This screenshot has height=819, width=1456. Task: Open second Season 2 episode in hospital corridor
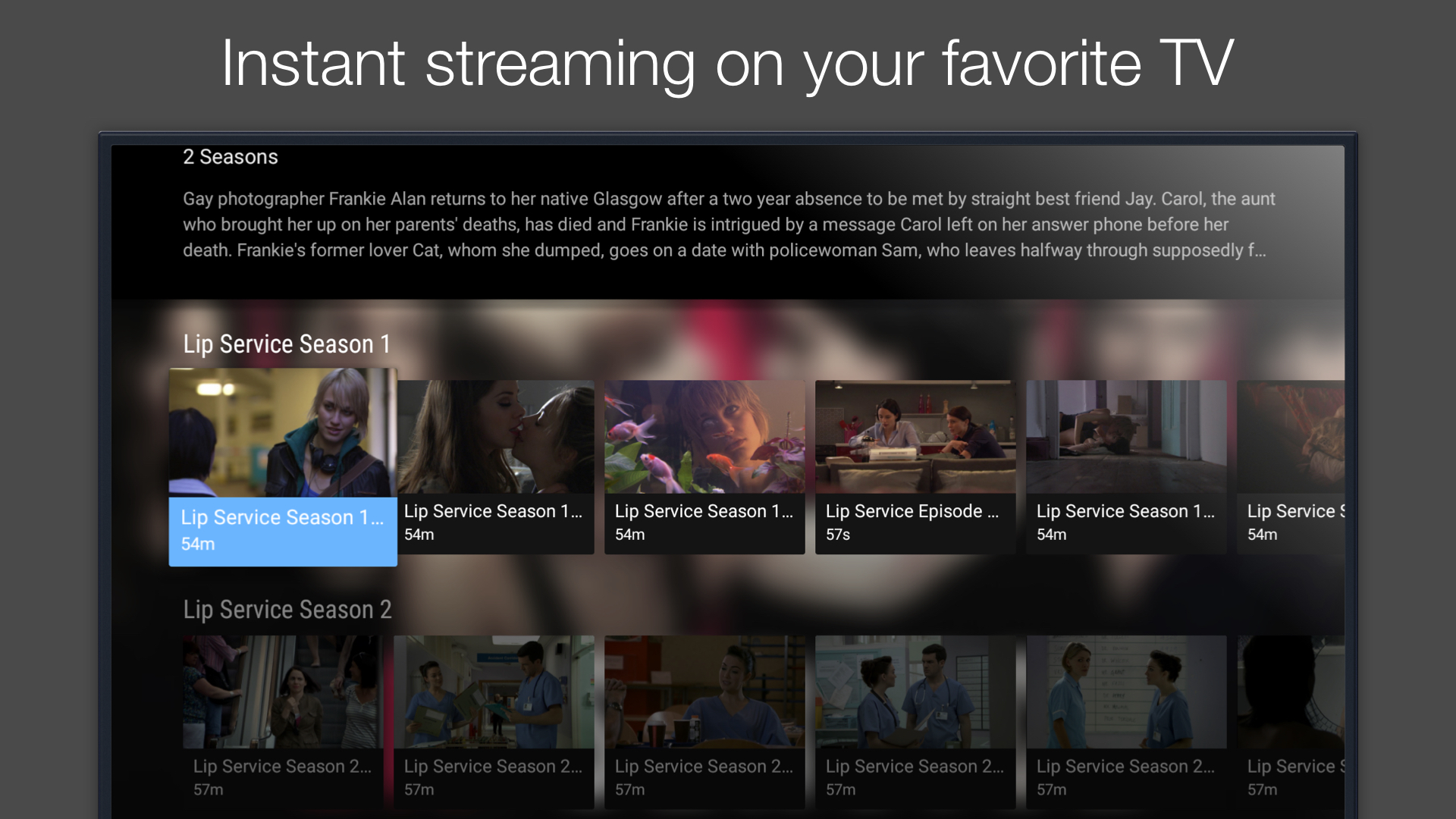pyautogui.click(x=494, y=692)
